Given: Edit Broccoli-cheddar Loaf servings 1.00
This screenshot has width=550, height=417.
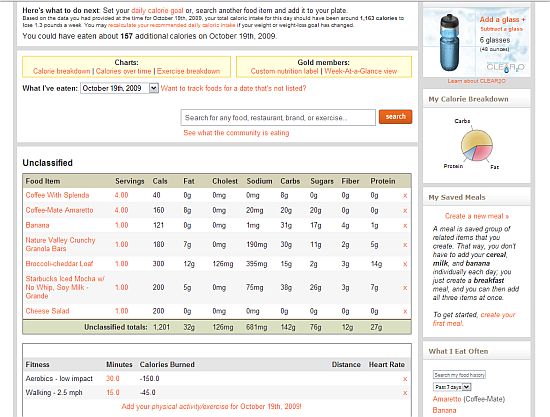Looking at the screenshot, I should pos(121,264).
